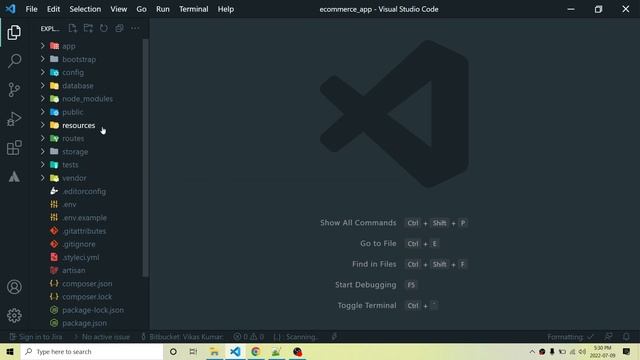Open the Source Control view
The height and width of the screenshot is (360, 640).
[x=14, y=90]
